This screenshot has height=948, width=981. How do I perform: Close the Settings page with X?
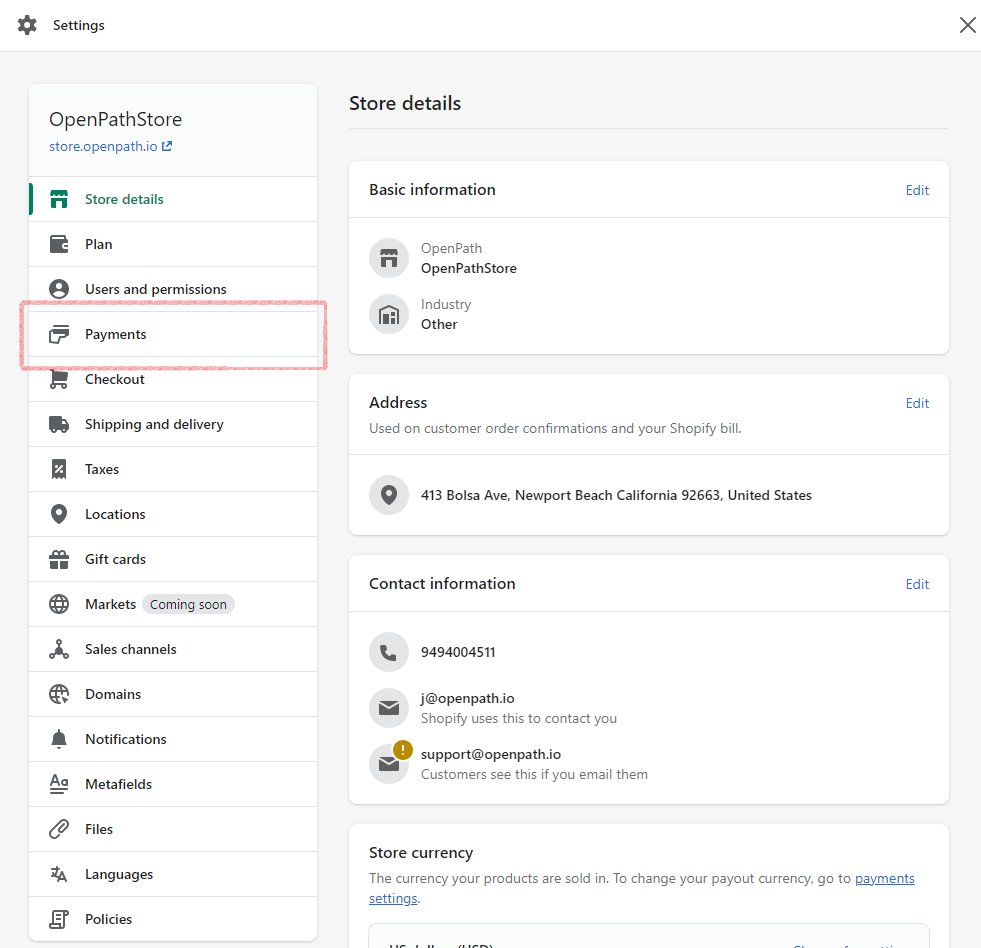967,25
